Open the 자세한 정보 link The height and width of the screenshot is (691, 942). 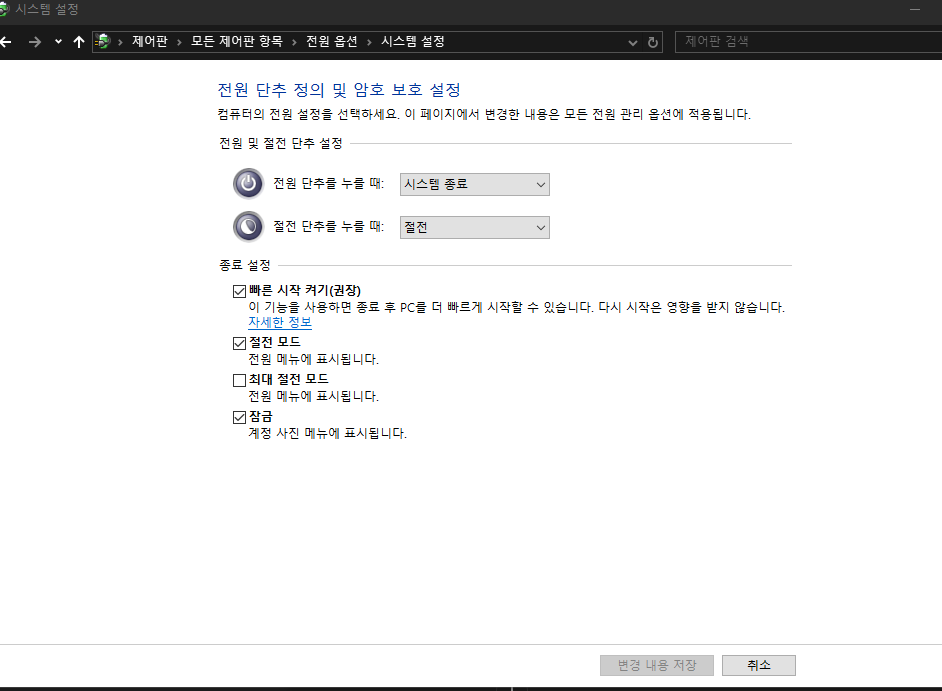[280, 322]
